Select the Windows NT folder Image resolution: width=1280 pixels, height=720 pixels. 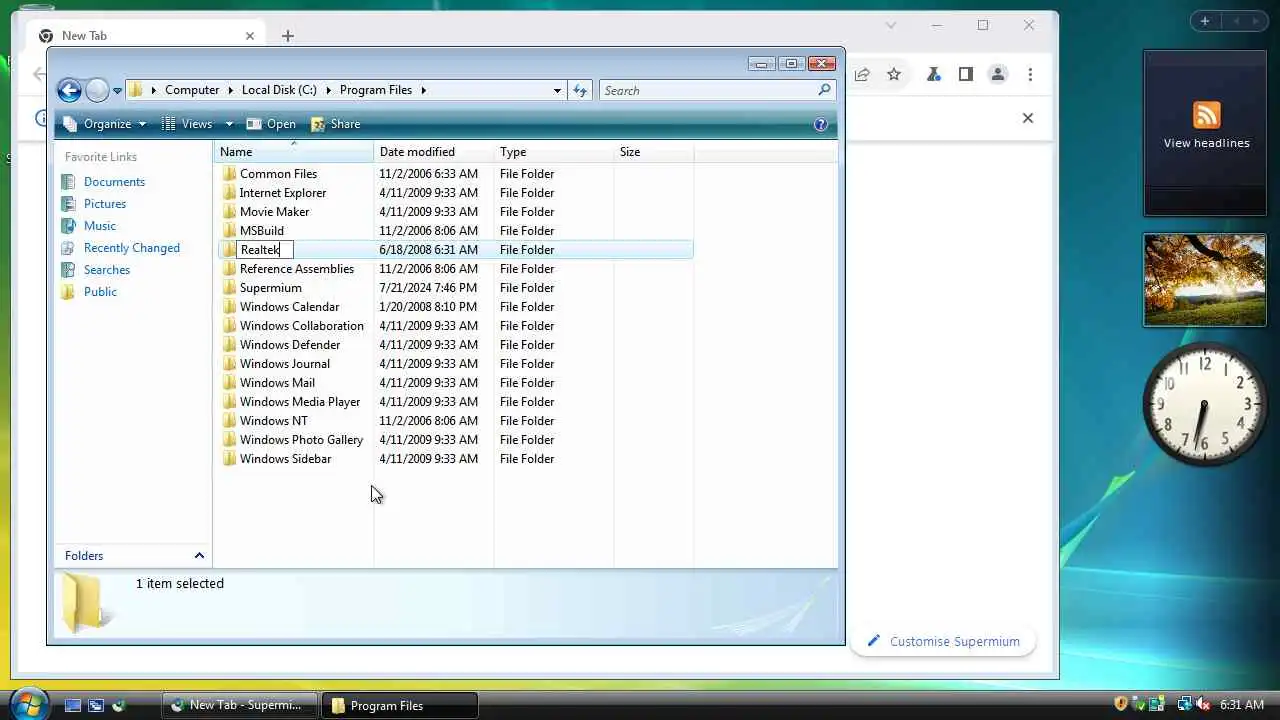pos(274,421)
